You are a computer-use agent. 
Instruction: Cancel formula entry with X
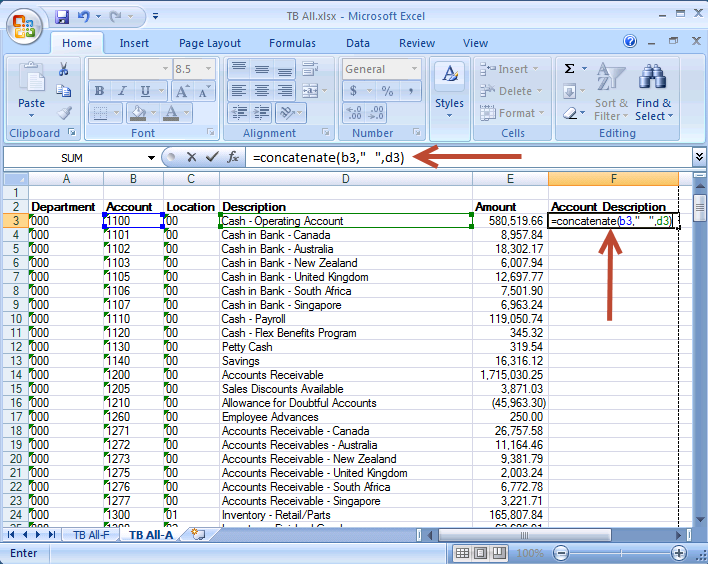pyautogui.click(x=191, y=157)
